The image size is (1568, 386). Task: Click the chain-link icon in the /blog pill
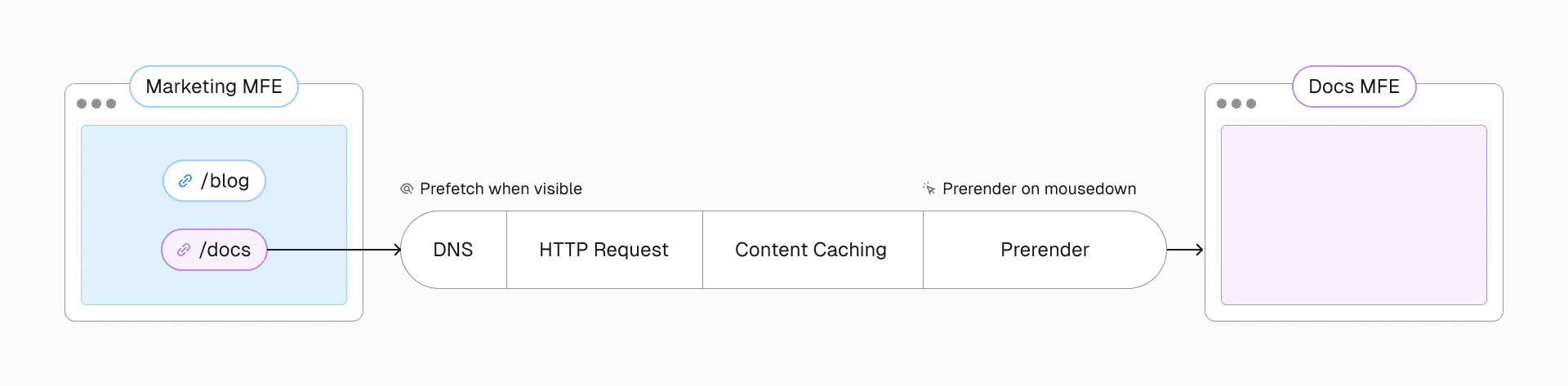pos(185,180)
